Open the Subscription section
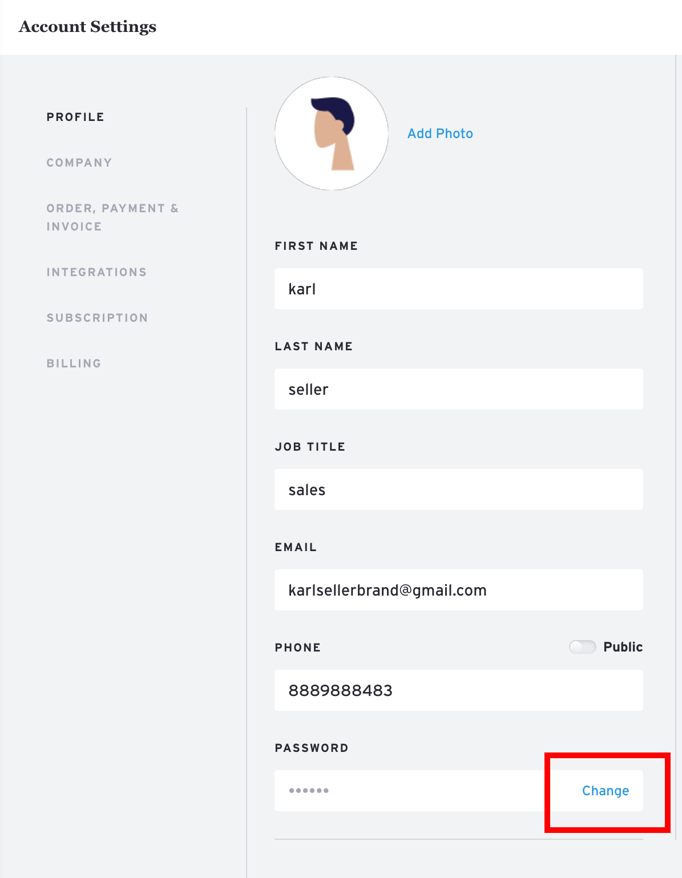This screenshot has width=682, height=878. (x=97, y=318)
